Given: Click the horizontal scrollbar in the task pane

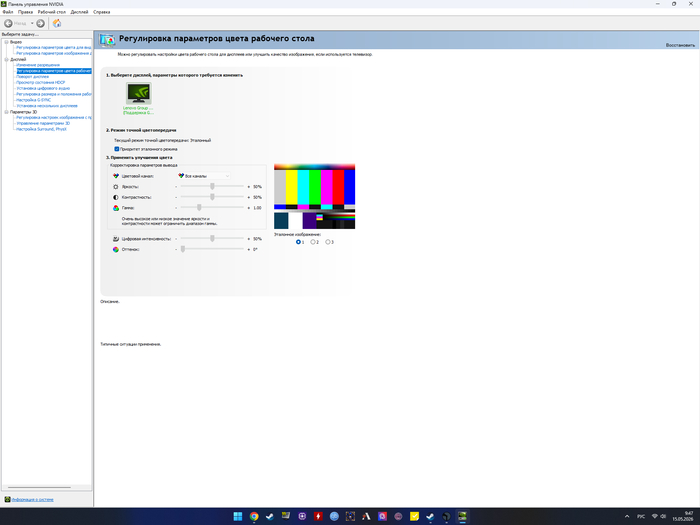Looking at the screenshot, I should (39, 488).
